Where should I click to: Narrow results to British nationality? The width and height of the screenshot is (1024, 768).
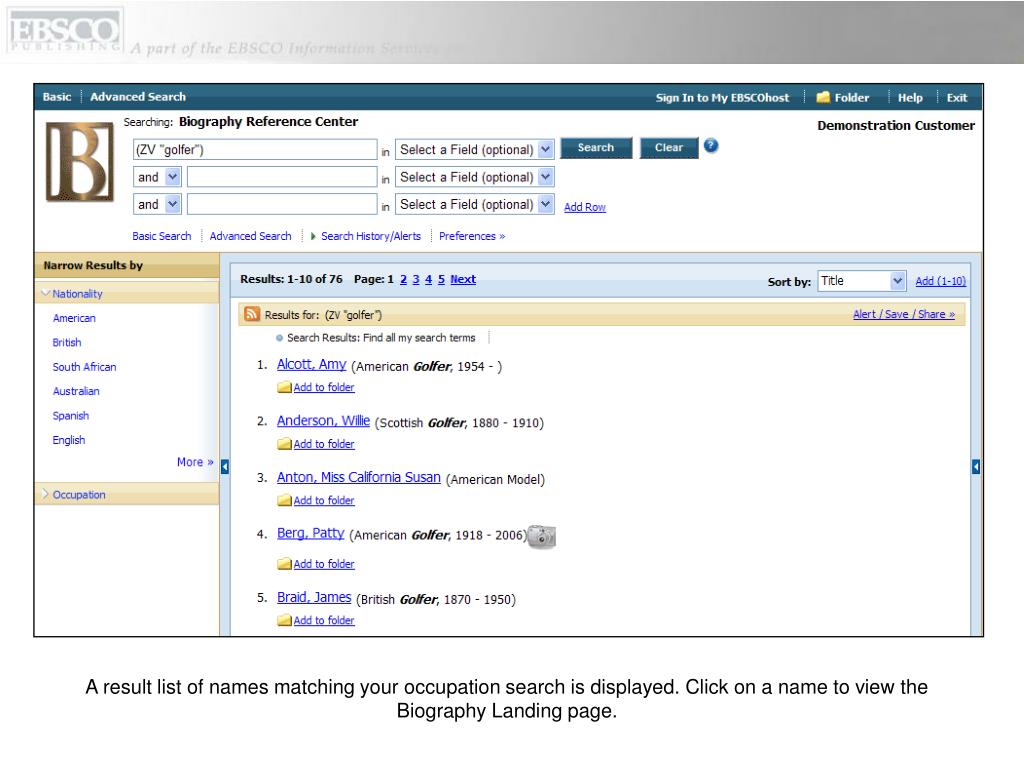click(67, 342)
